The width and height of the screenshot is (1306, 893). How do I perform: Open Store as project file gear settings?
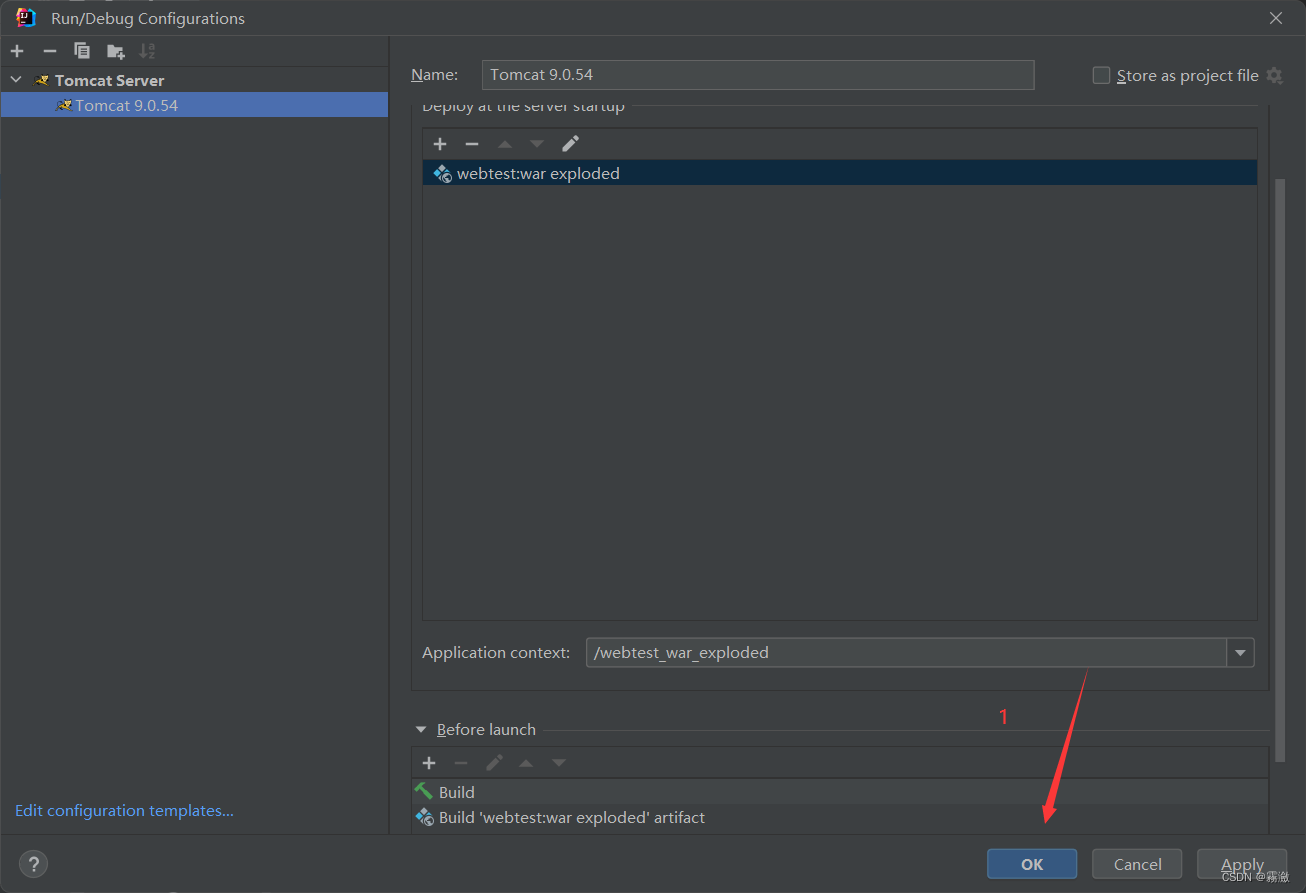pyautogui.click(x=1274, y=75)
